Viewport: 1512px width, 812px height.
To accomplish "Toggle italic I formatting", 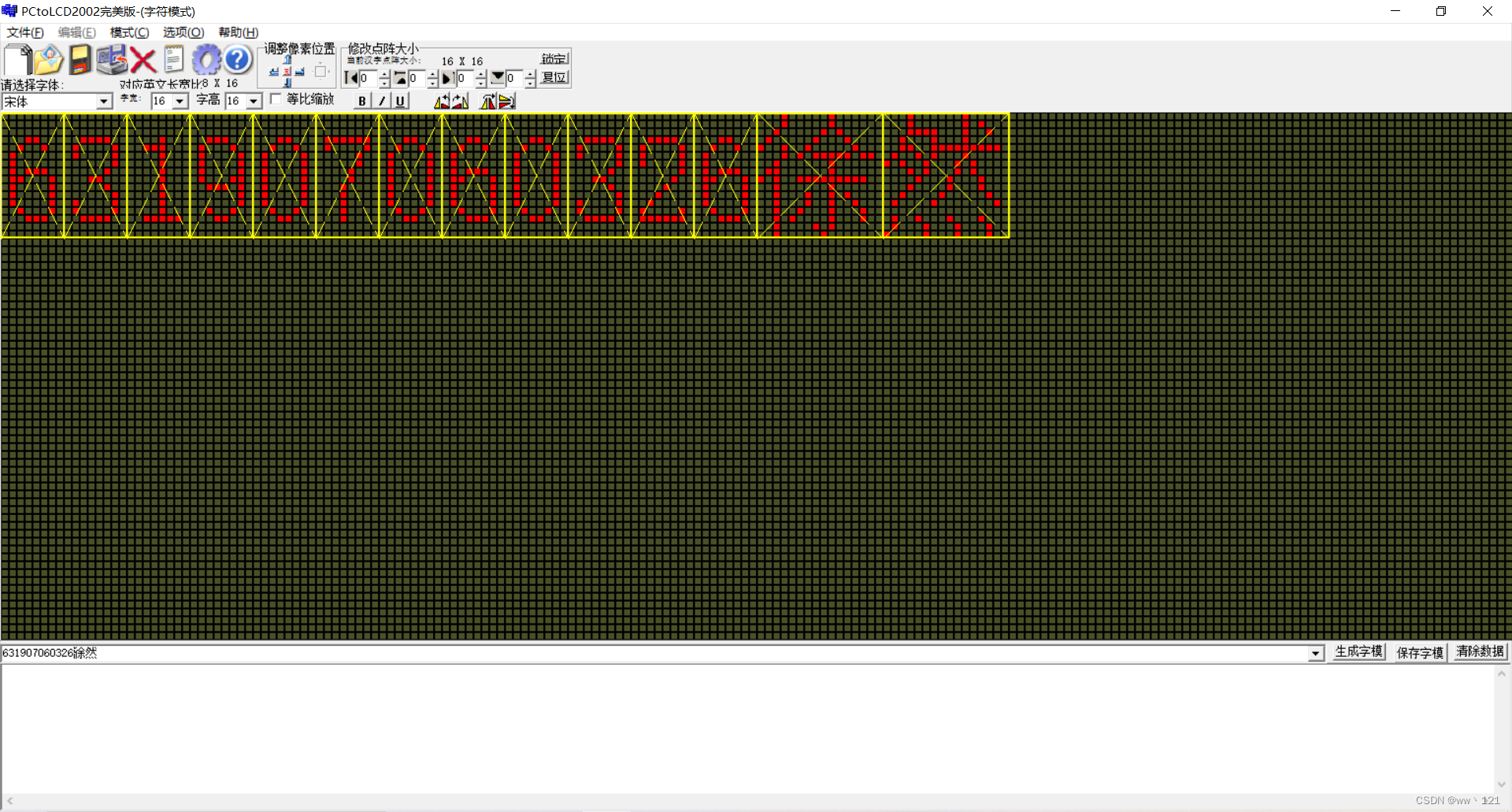I will [381, 101].
